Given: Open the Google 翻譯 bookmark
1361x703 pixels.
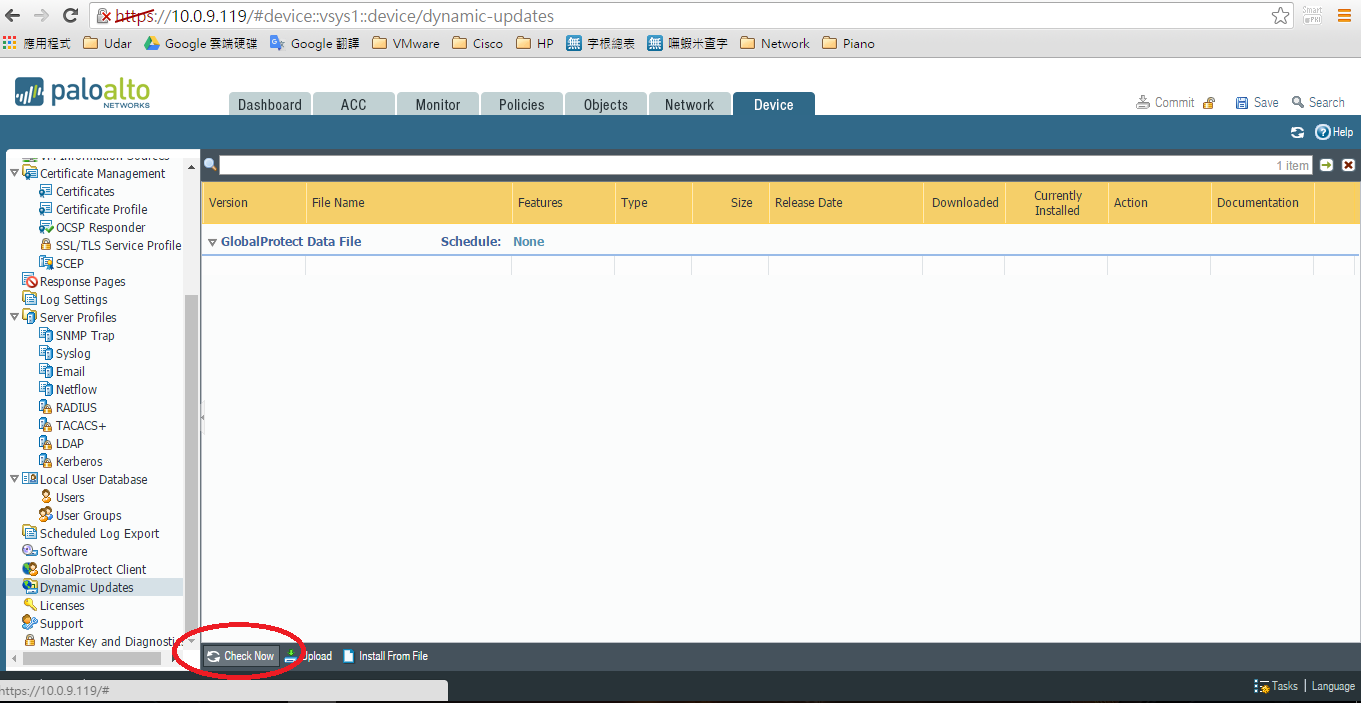Looking at the screenshot, I should [315, 43].
